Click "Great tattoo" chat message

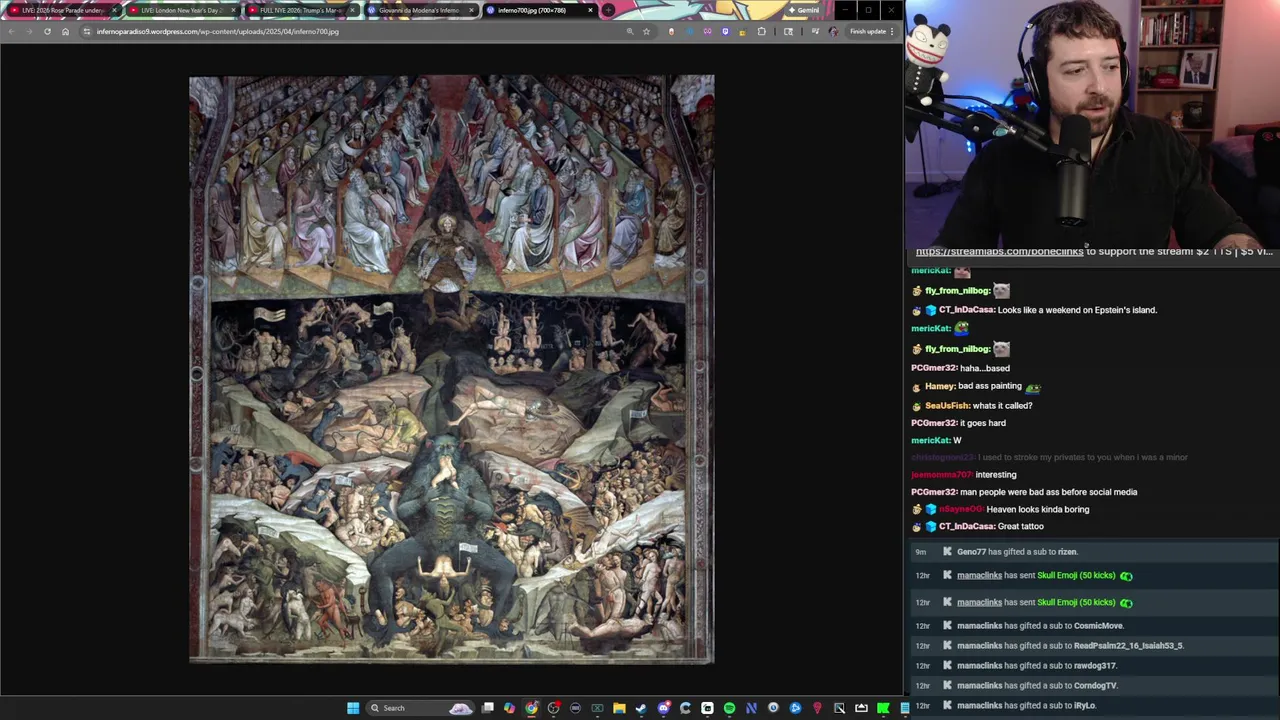[1021, 526]
